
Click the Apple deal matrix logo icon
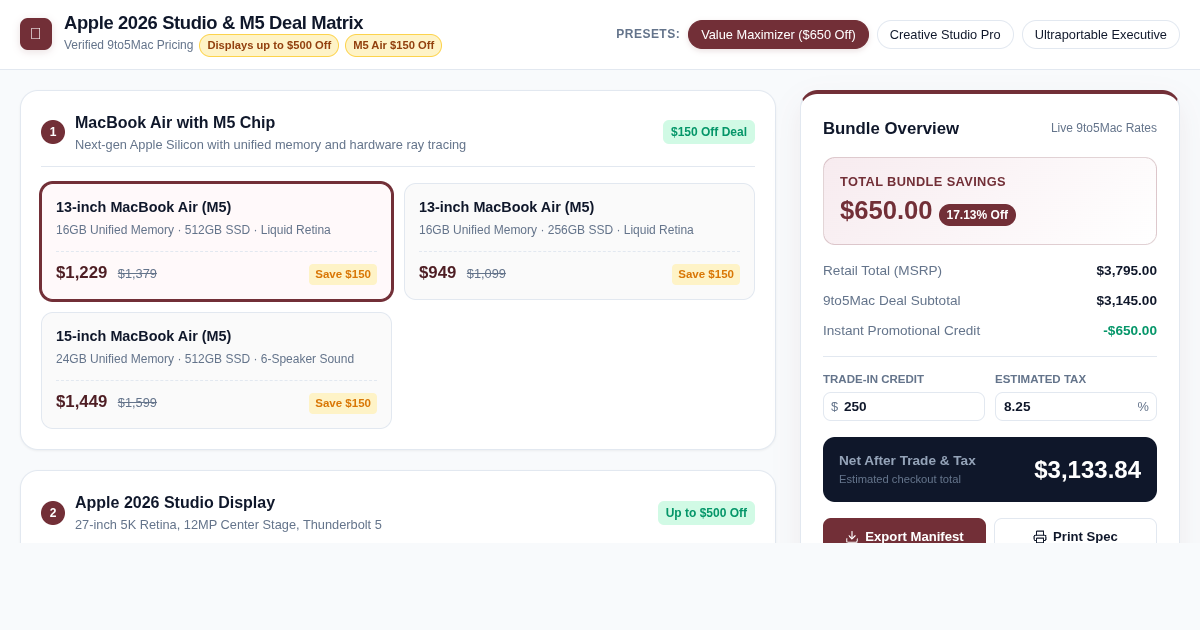click(36, 34)
